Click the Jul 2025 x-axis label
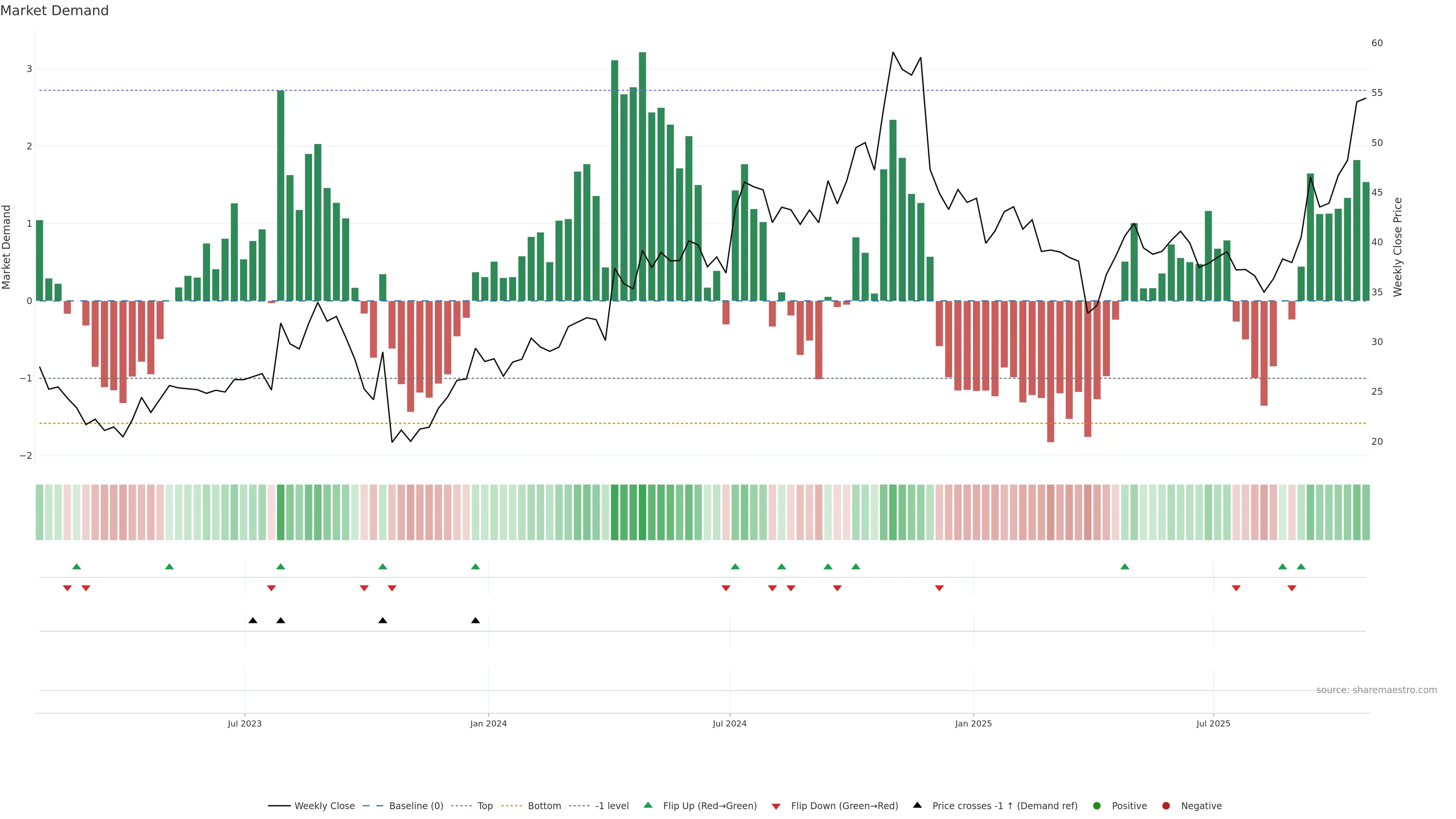 tap(1213, 724)
